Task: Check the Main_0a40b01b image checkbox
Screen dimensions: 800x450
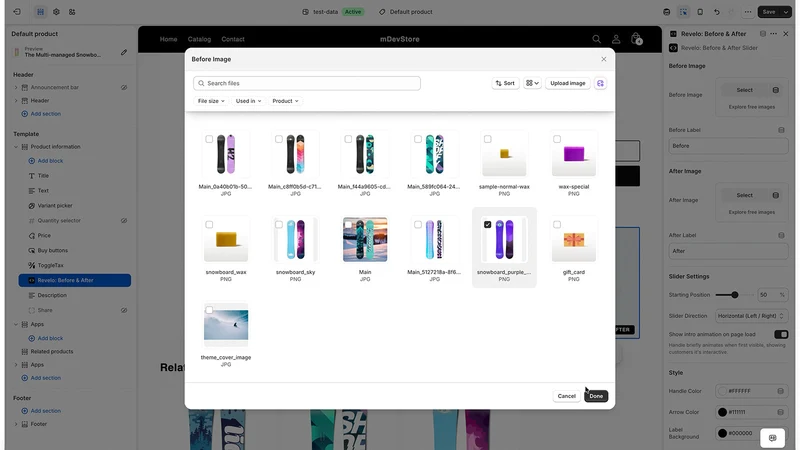Action: pos(209,139)
